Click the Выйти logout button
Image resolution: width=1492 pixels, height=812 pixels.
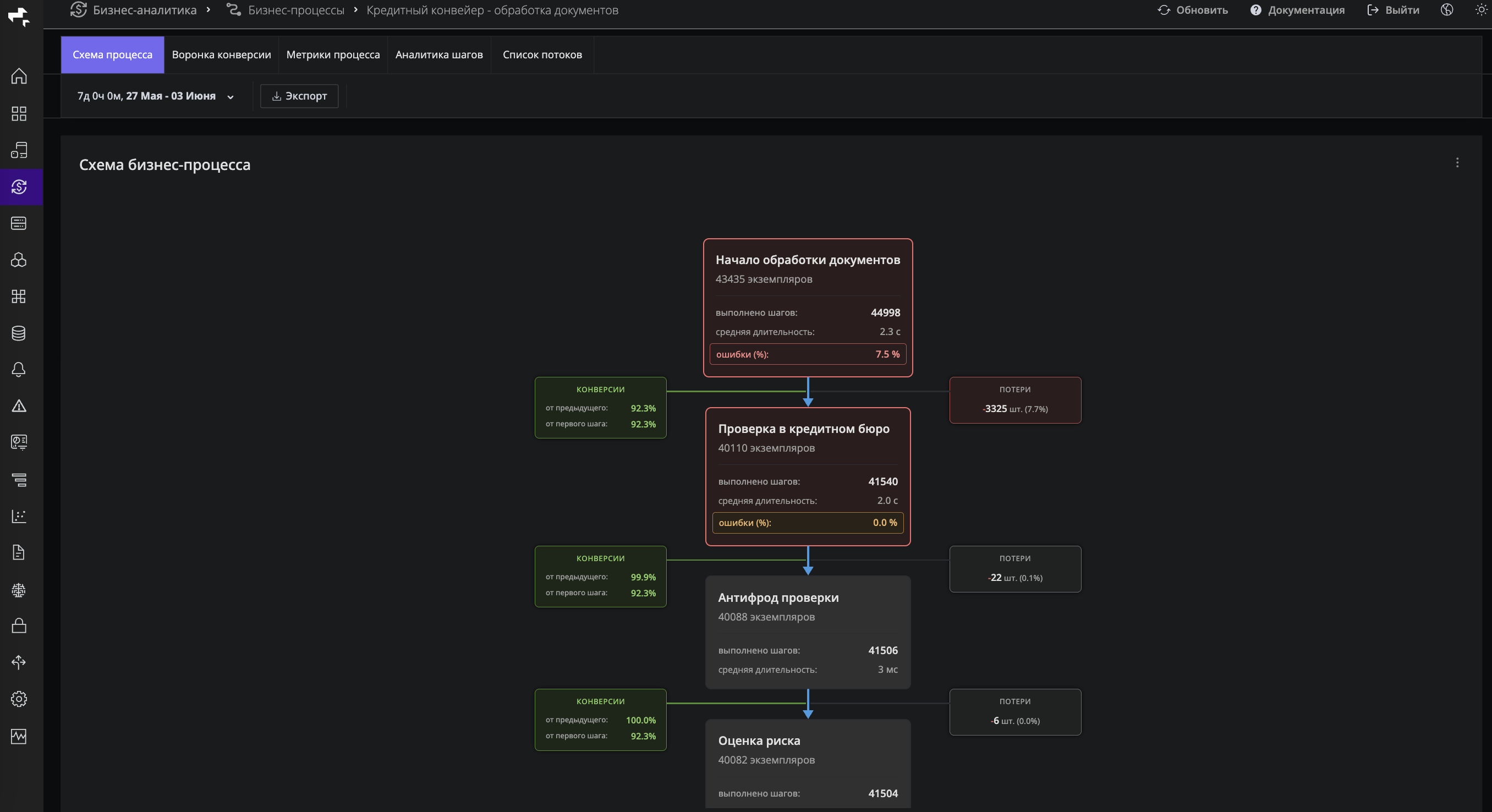1393,10
